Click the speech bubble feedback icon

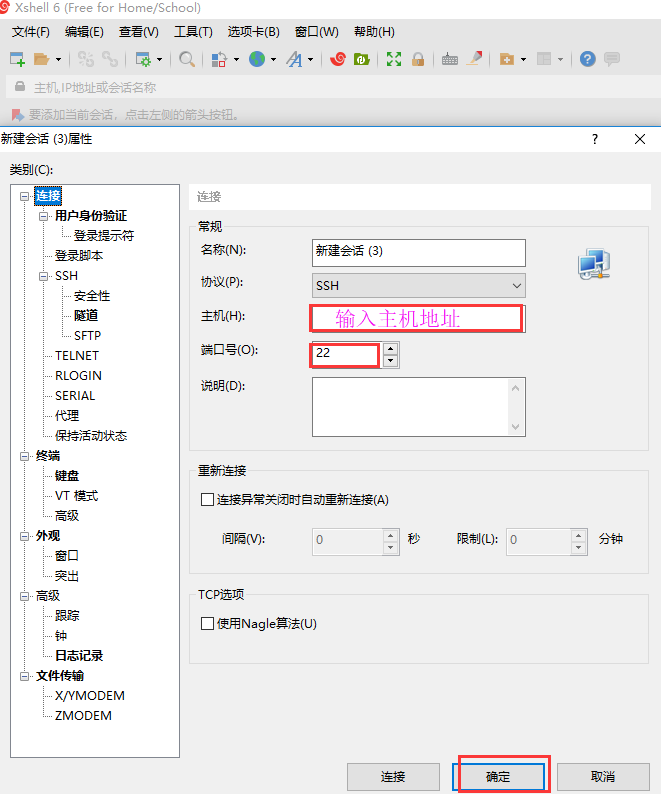pyautogui.click(x=612, y=59)
